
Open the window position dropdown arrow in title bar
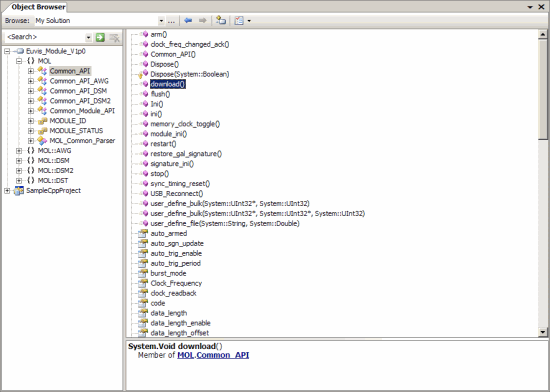point(530,7)
